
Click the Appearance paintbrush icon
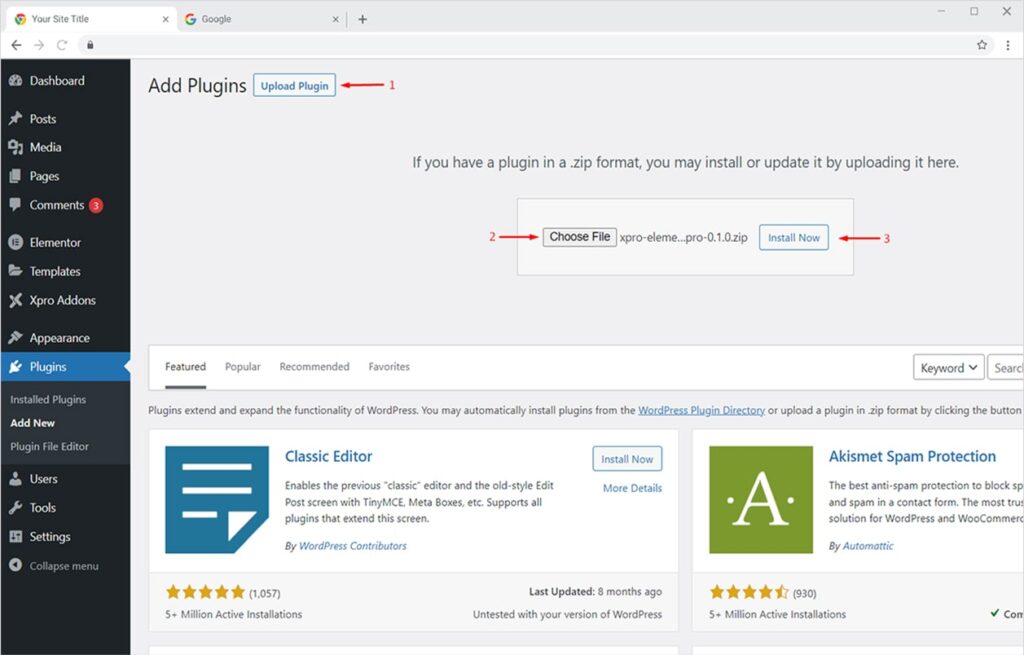pyautogui.click(x=15, y=339)
